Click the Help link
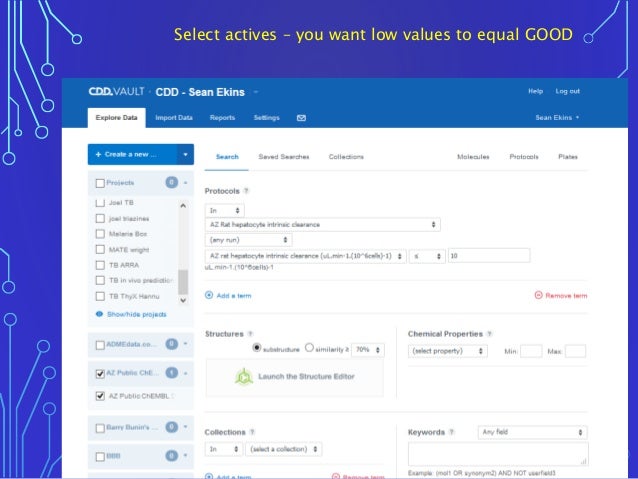 point(535,91)
